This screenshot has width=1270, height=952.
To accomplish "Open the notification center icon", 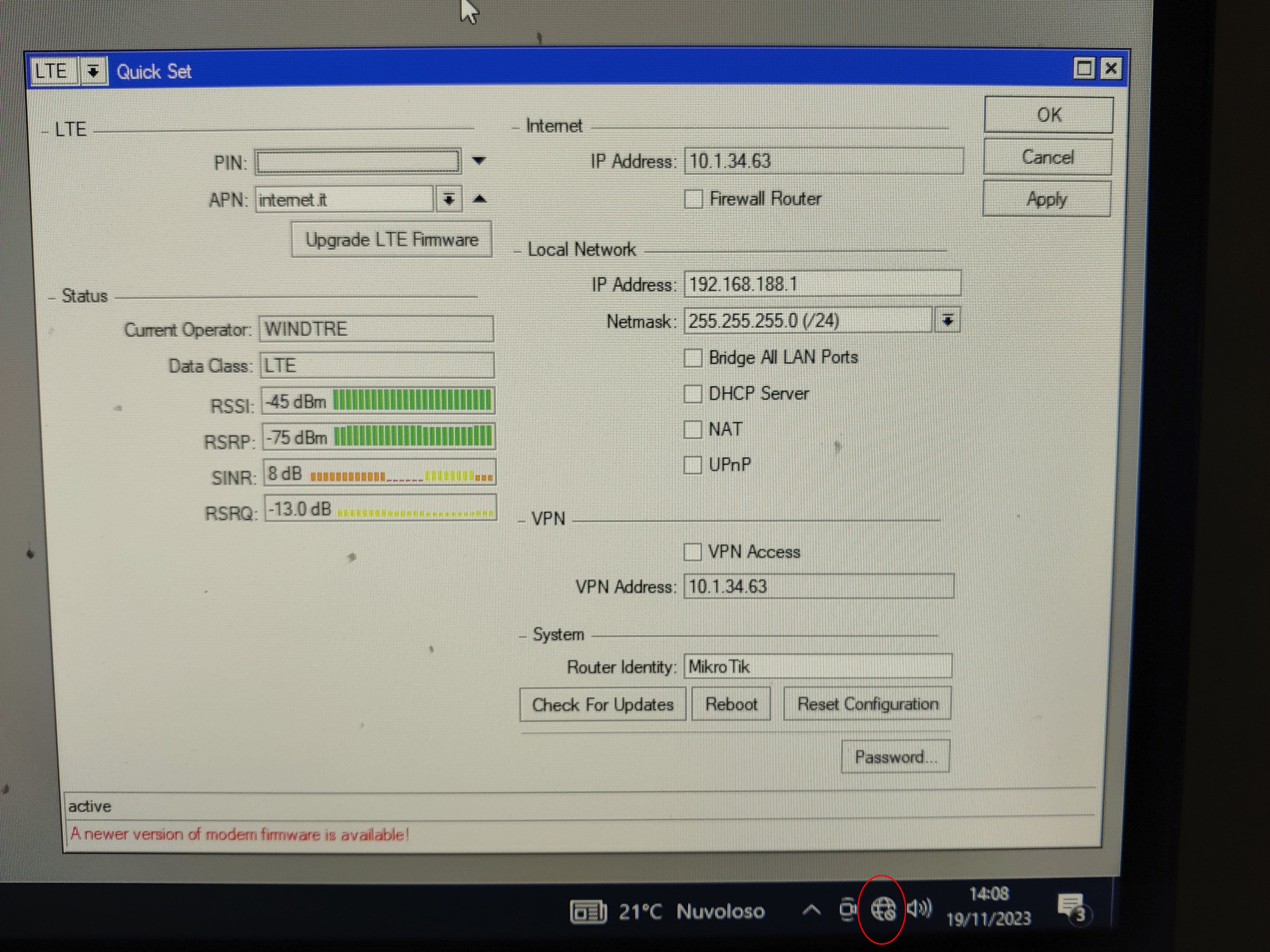I will tap(1073, 909).
